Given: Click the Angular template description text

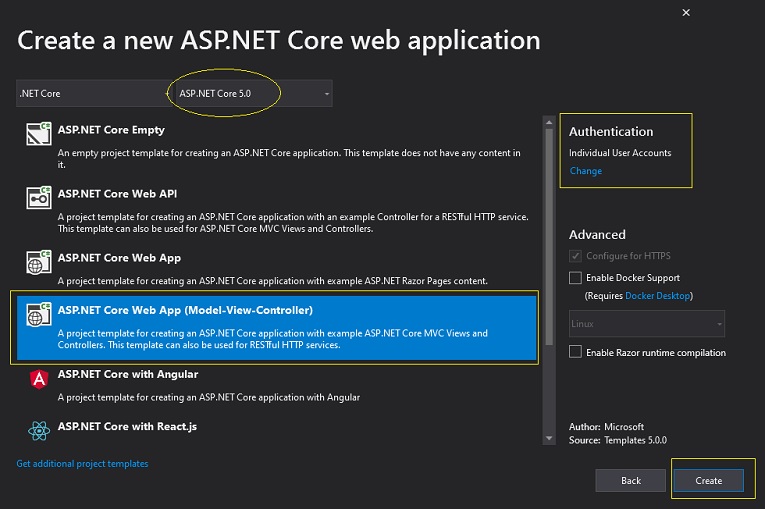Looking at the screenshot, I should [209, 397].
